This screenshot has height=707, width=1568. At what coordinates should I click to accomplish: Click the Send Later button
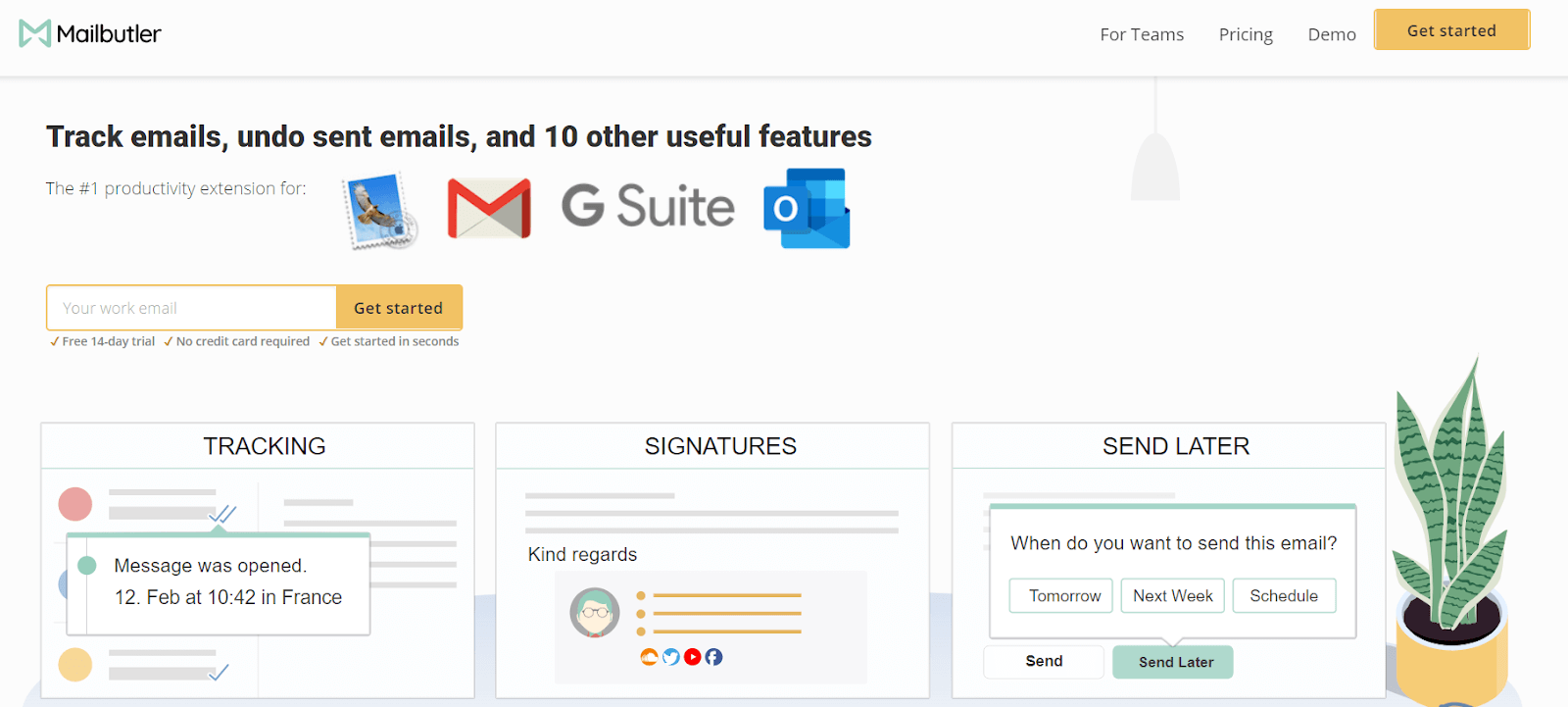(1173, 662)
